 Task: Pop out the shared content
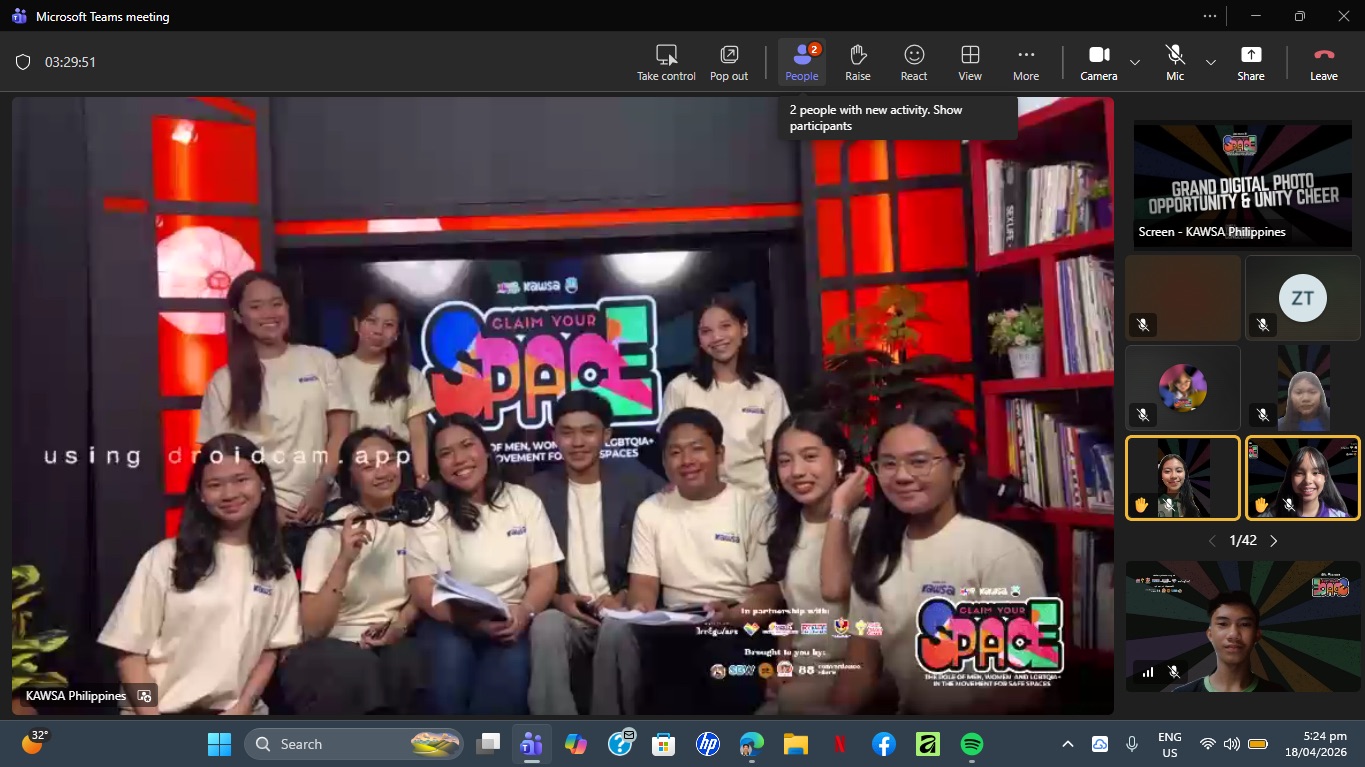coord(729,62)
